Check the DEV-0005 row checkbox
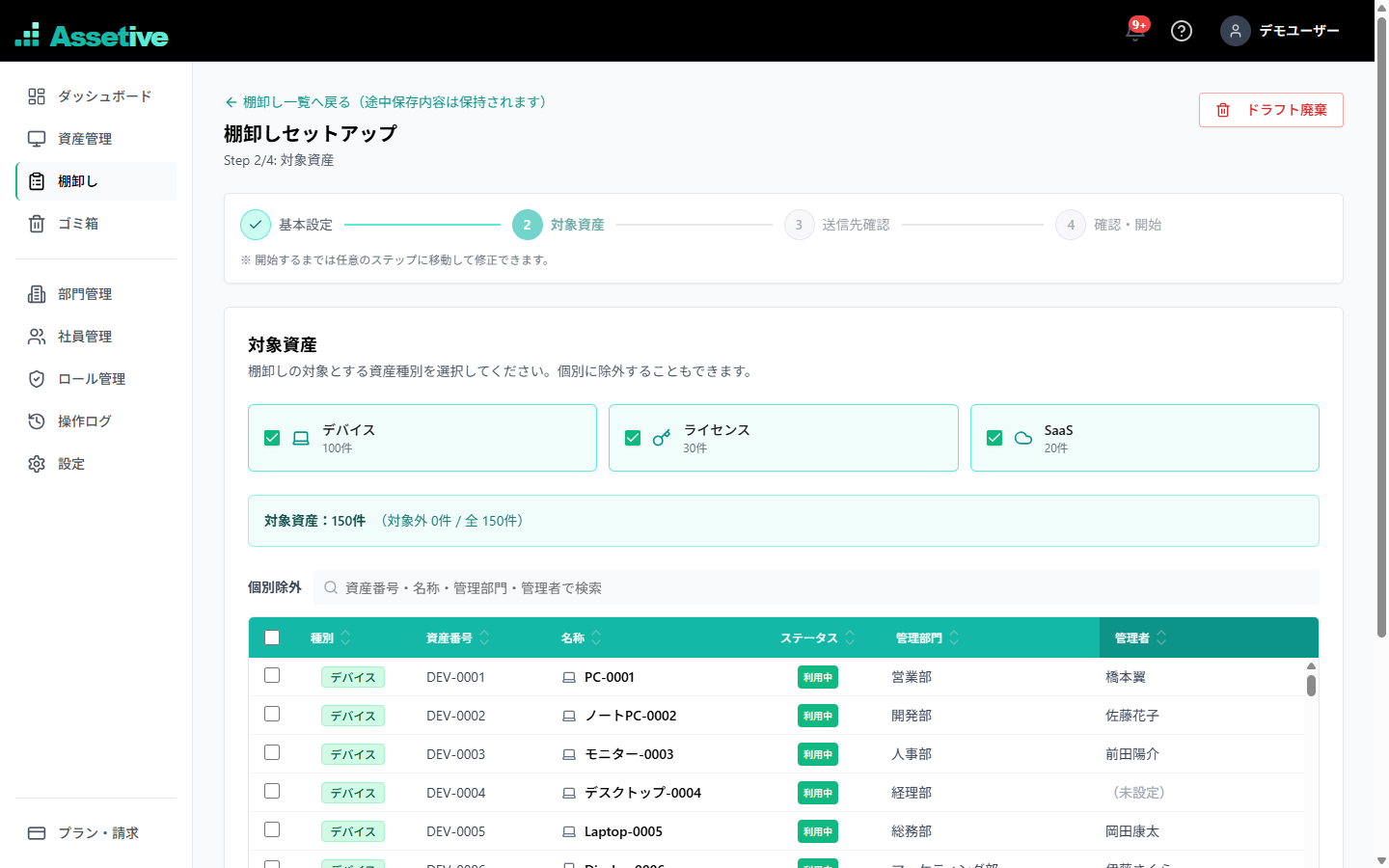The height and width of the screenshot is (868, 1389). point(272,829)
